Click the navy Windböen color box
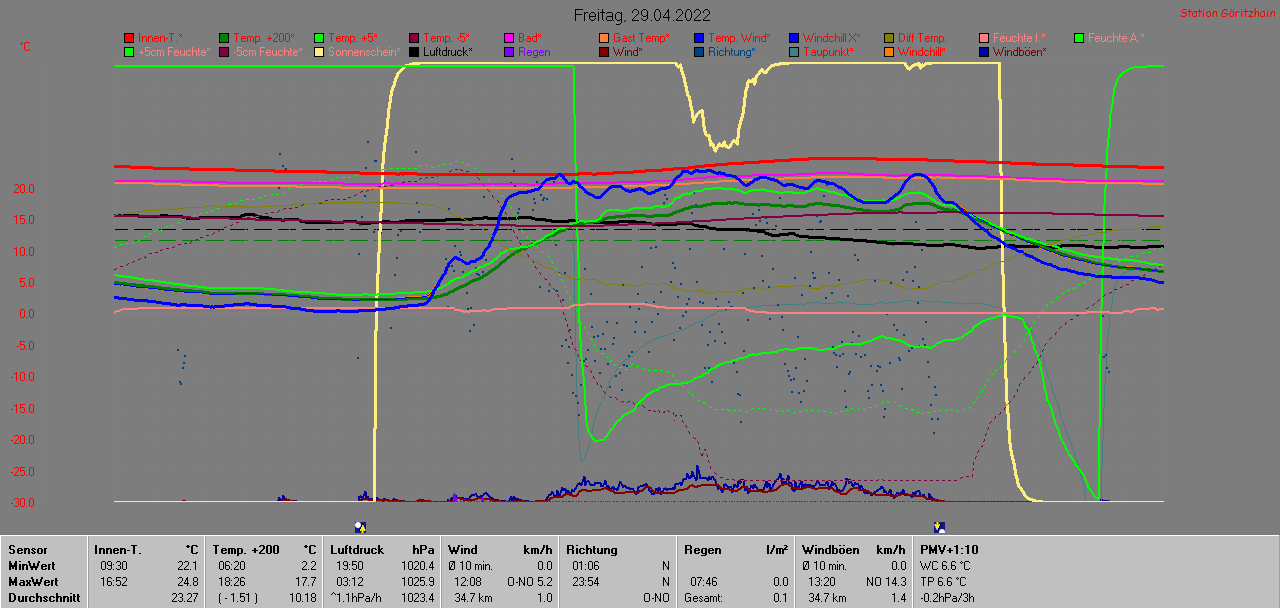 [985, 52]
